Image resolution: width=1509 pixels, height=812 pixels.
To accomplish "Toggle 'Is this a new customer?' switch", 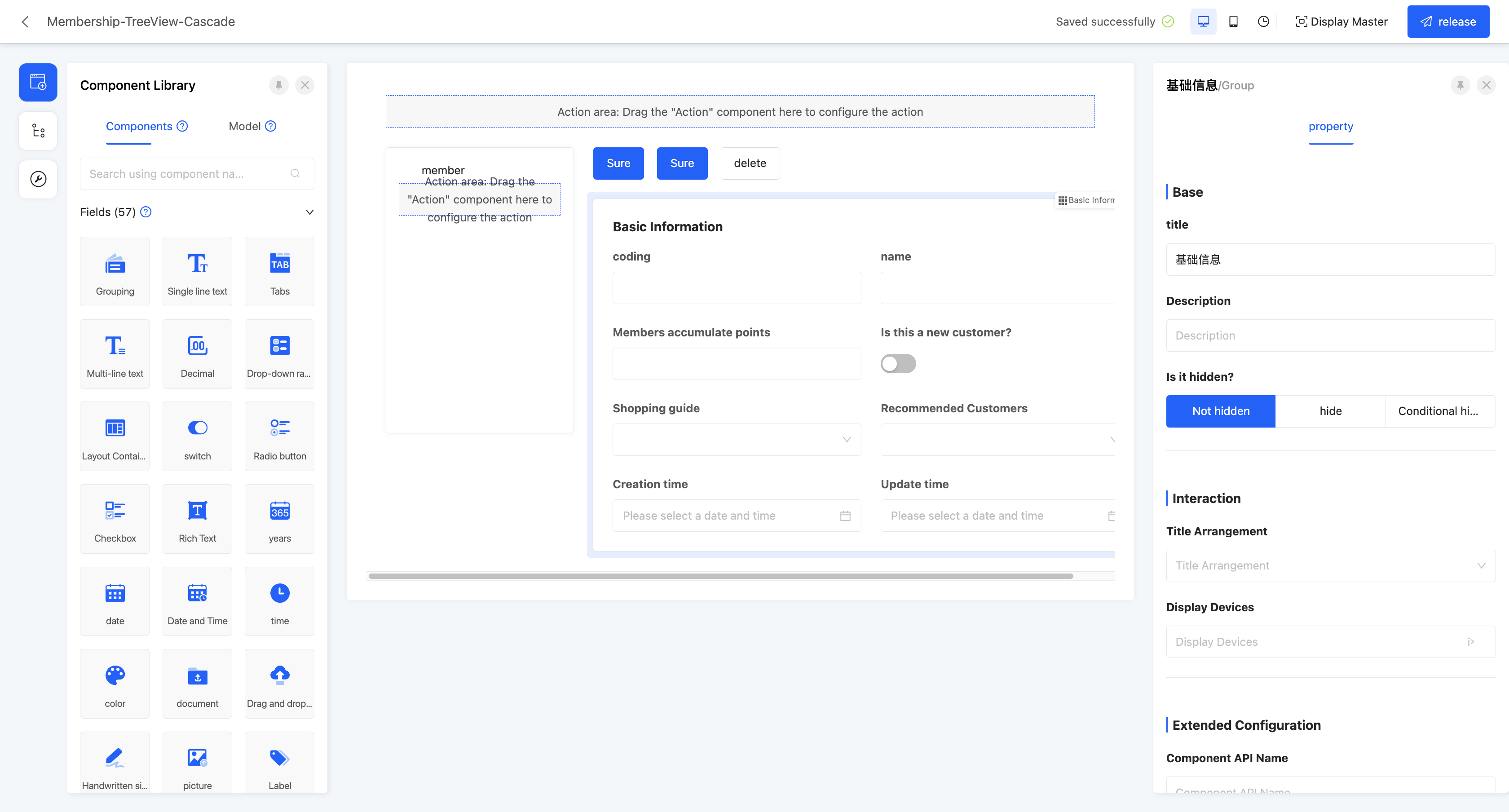I will click(x=898, y=364).
